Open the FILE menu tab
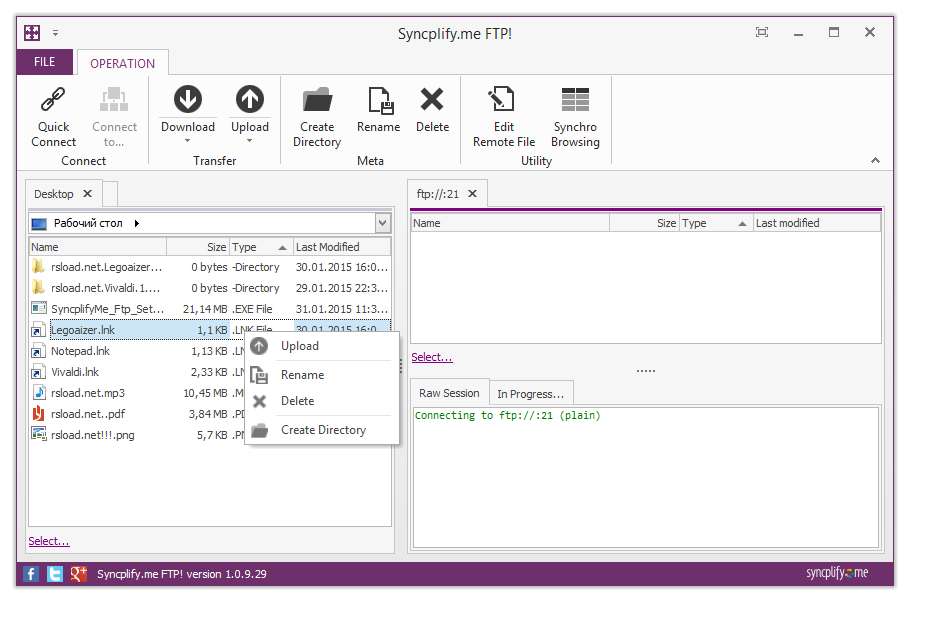 pyautogui.click(x=45, y=62)
